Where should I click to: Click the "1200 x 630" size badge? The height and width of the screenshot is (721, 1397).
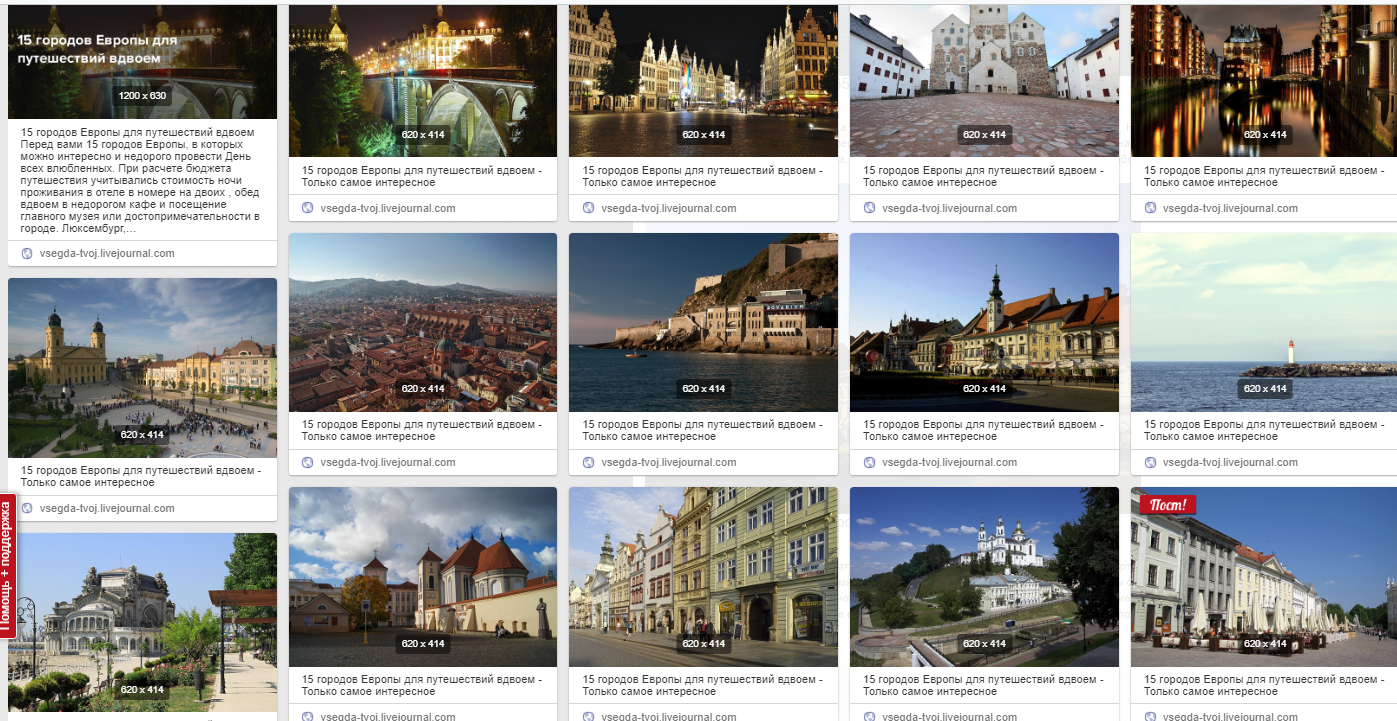click(x=142, y=96)
